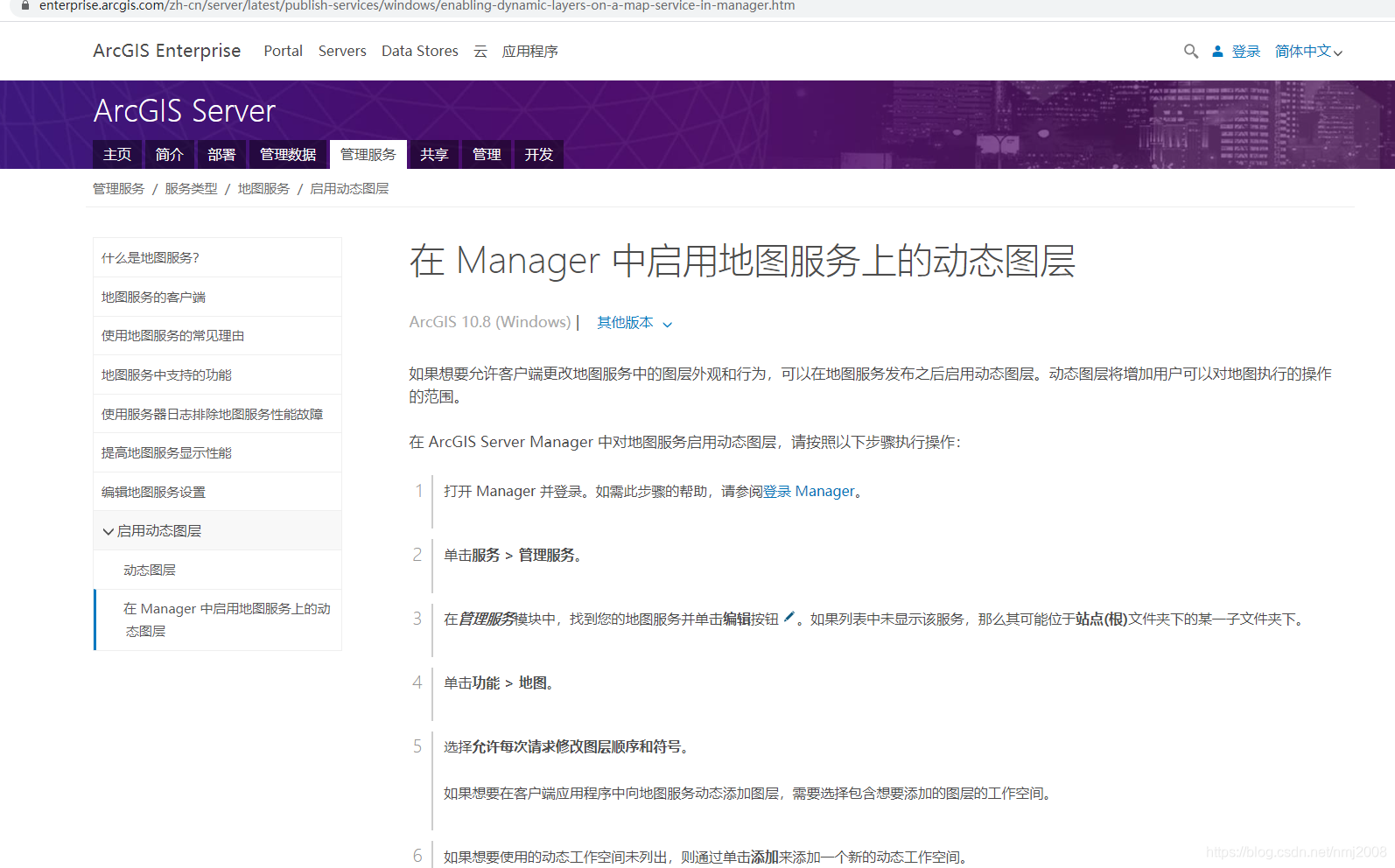The image size is (1395, 868).
Task: Follow the 服务类型 breadcrumb link
Action: pos(191,189)
